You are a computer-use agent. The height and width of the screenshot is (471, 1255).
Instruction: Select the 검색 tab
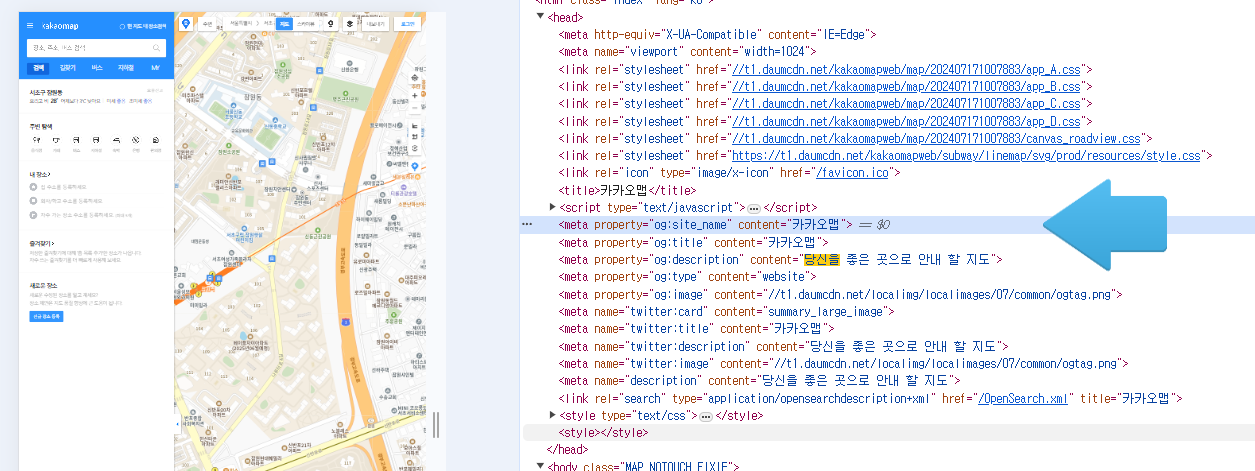(38, 68)
